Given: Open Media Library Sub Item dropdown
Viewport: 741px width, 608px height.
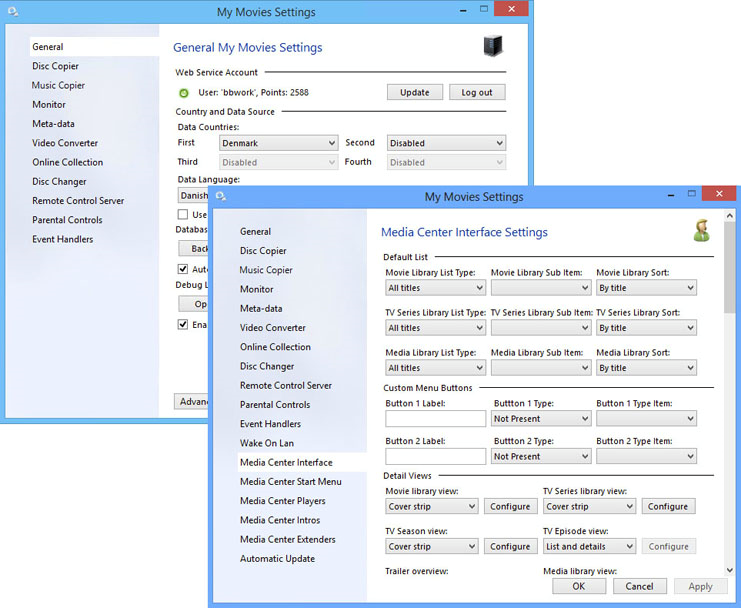Looking at the screenshot, I should [x=541, y=368].
